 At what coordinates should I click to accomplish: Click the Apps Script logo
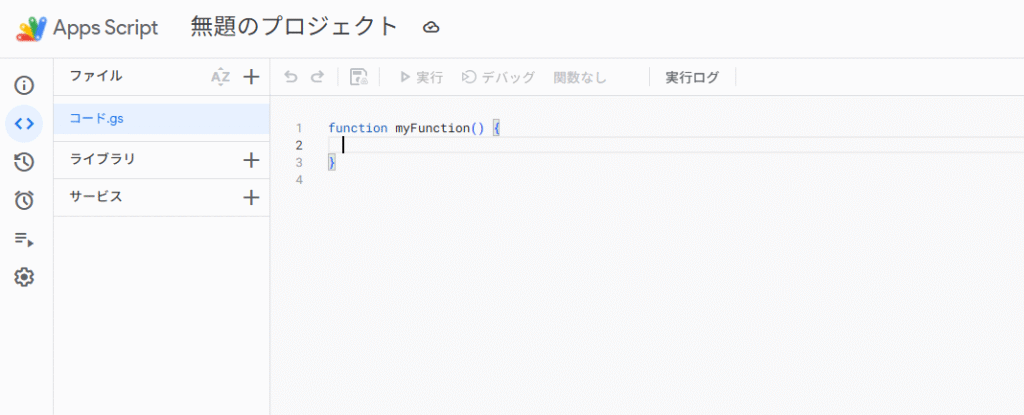pyautogui.click(x=32, y=28)
